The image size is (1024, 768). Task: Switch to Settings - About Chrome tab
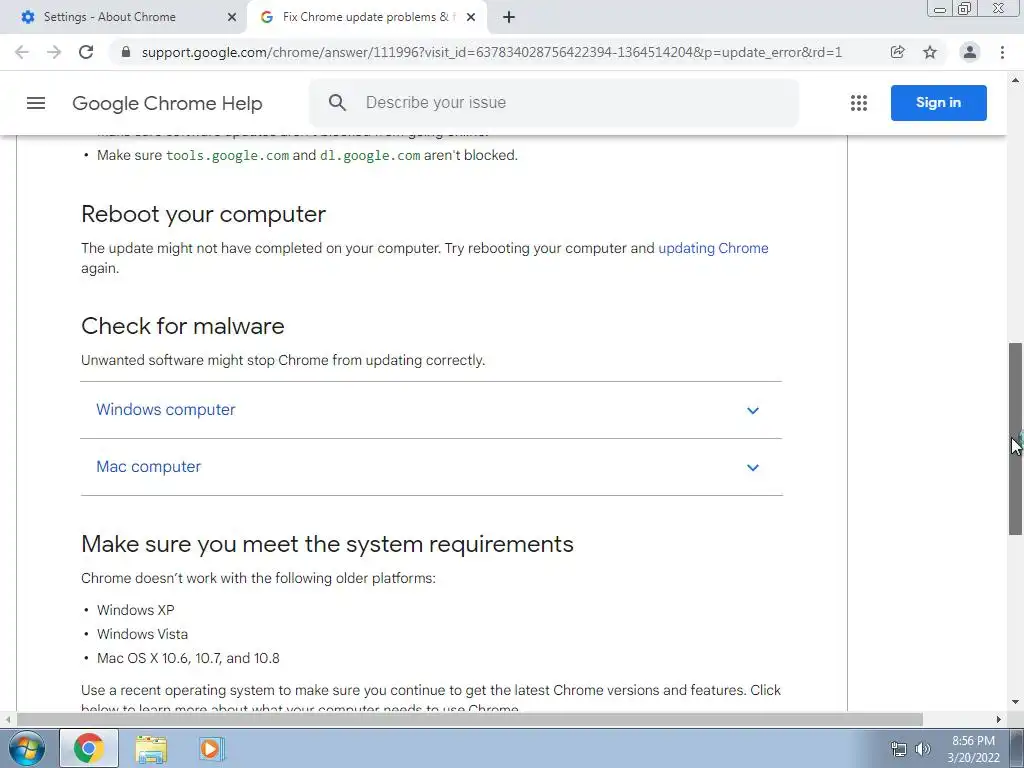[123, 18]
